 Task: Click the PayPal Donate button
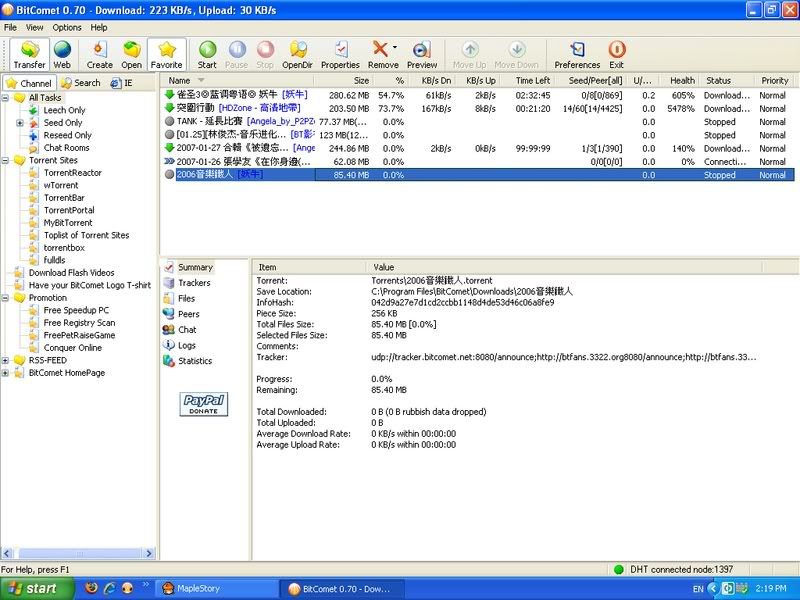click(x=204, y=404)
